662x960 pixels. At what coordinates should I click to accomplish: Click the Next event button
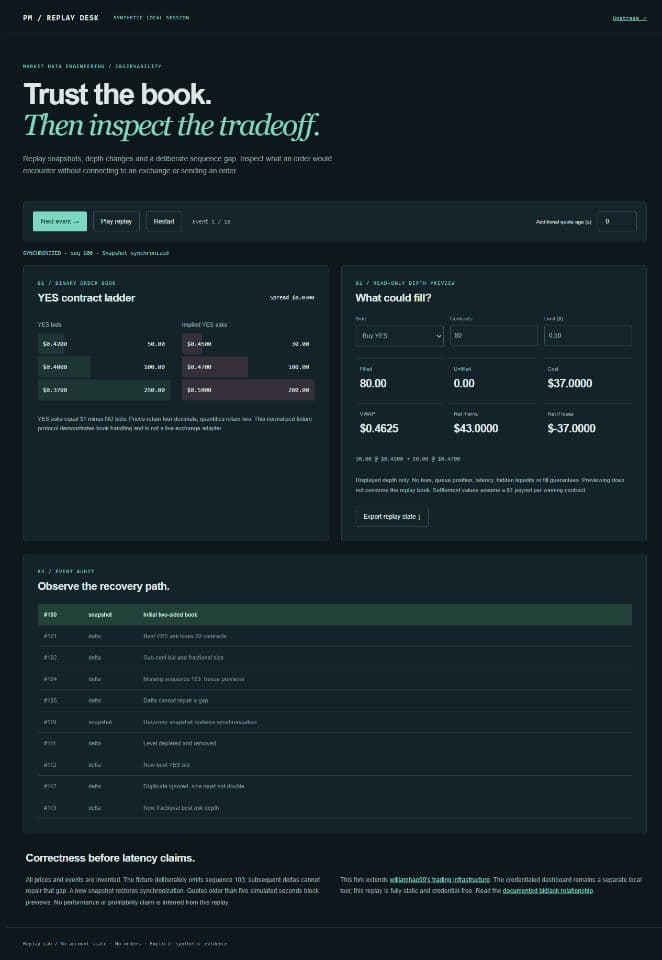pos(59,221)
